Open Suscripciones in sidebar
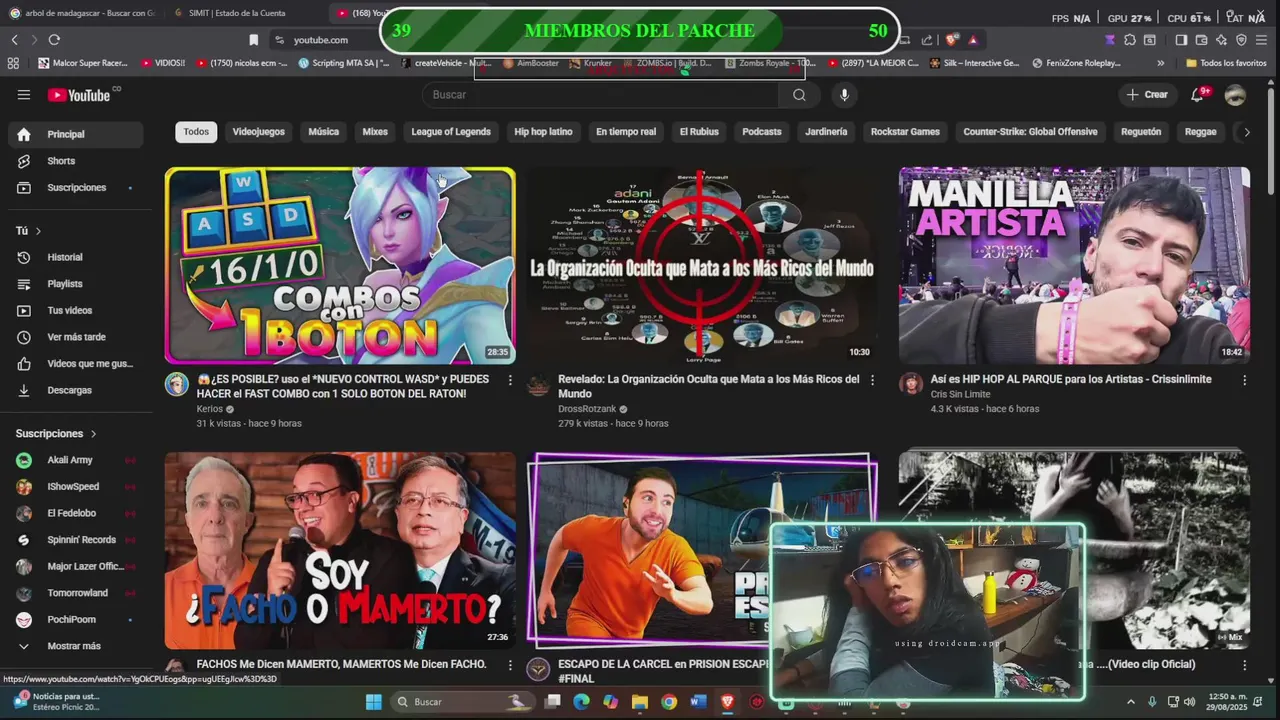This screenshot has height=720, width=1280. [75, 188]
